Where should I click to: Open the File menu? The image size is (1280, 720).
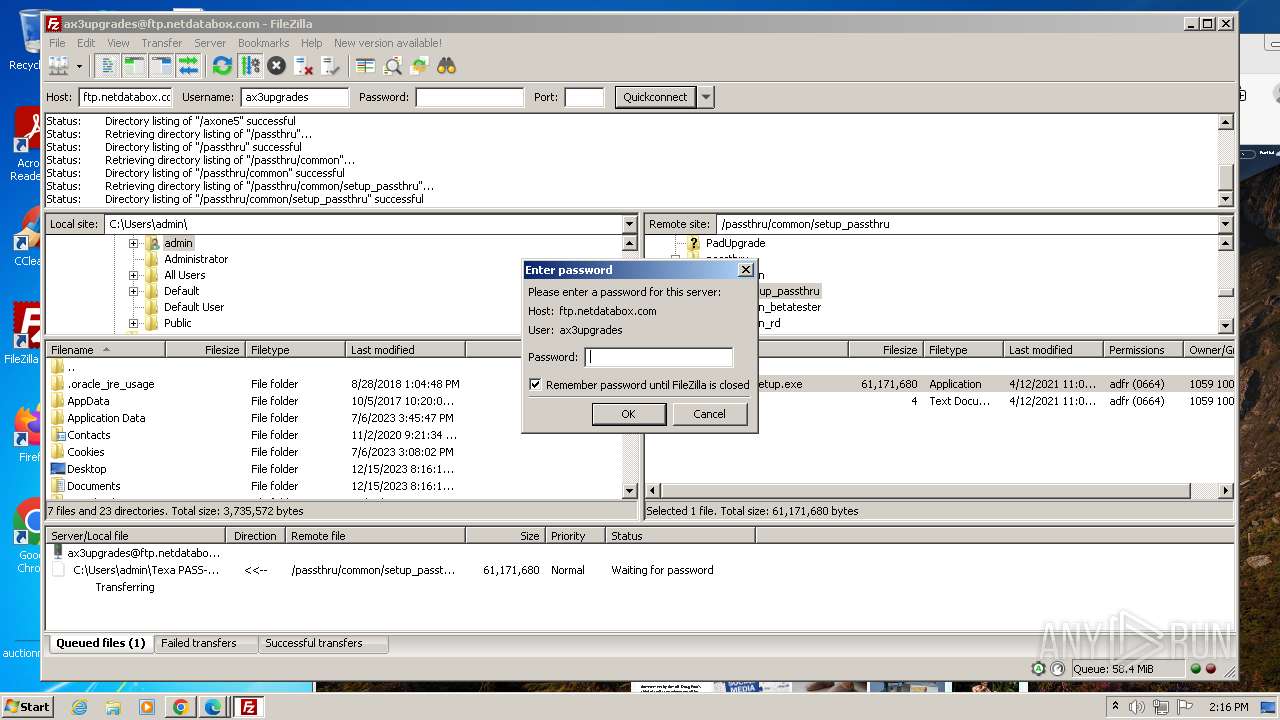coord(57,43)
